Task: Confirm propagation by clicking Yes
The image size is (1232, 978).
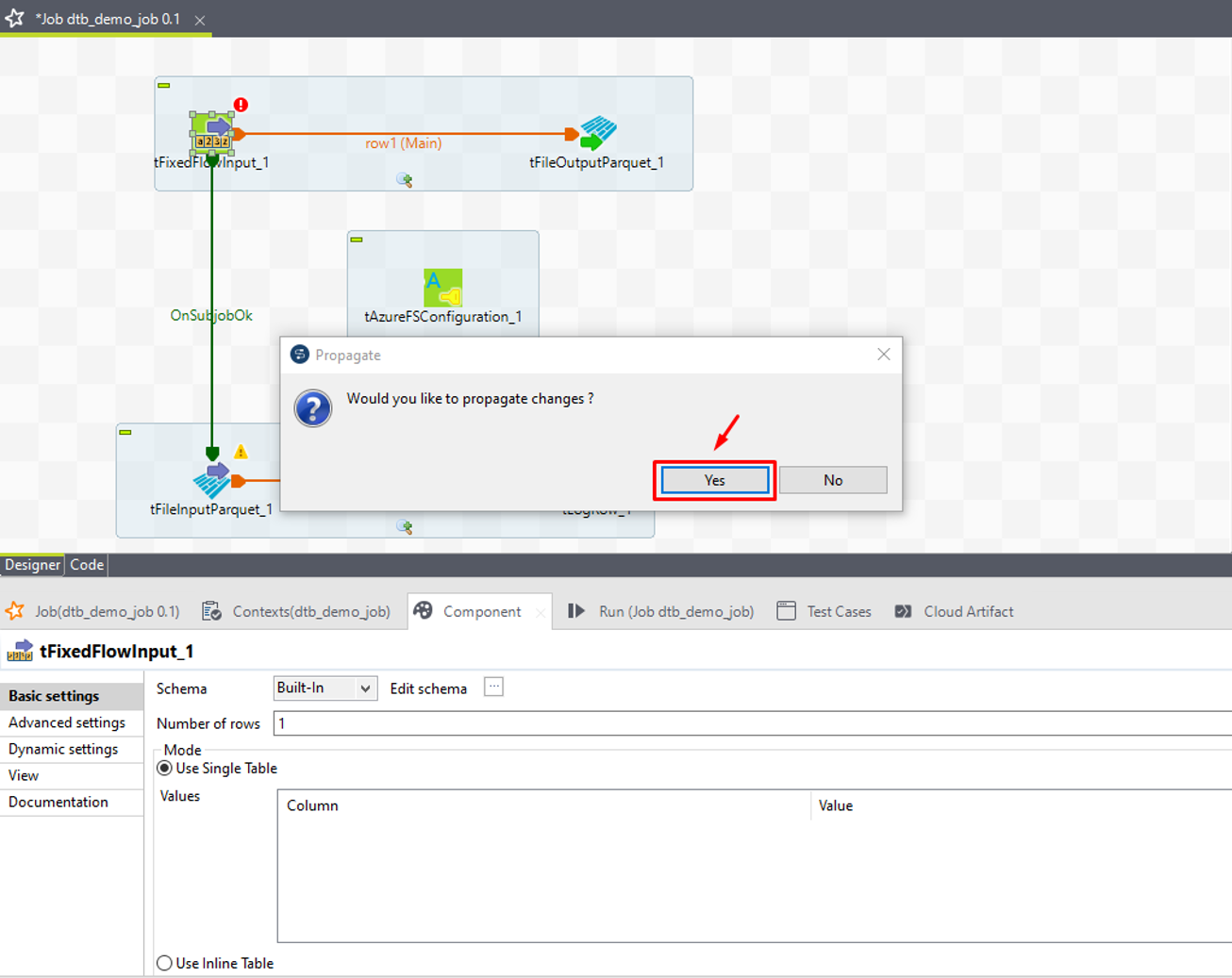Action: [x=714, y=480]
